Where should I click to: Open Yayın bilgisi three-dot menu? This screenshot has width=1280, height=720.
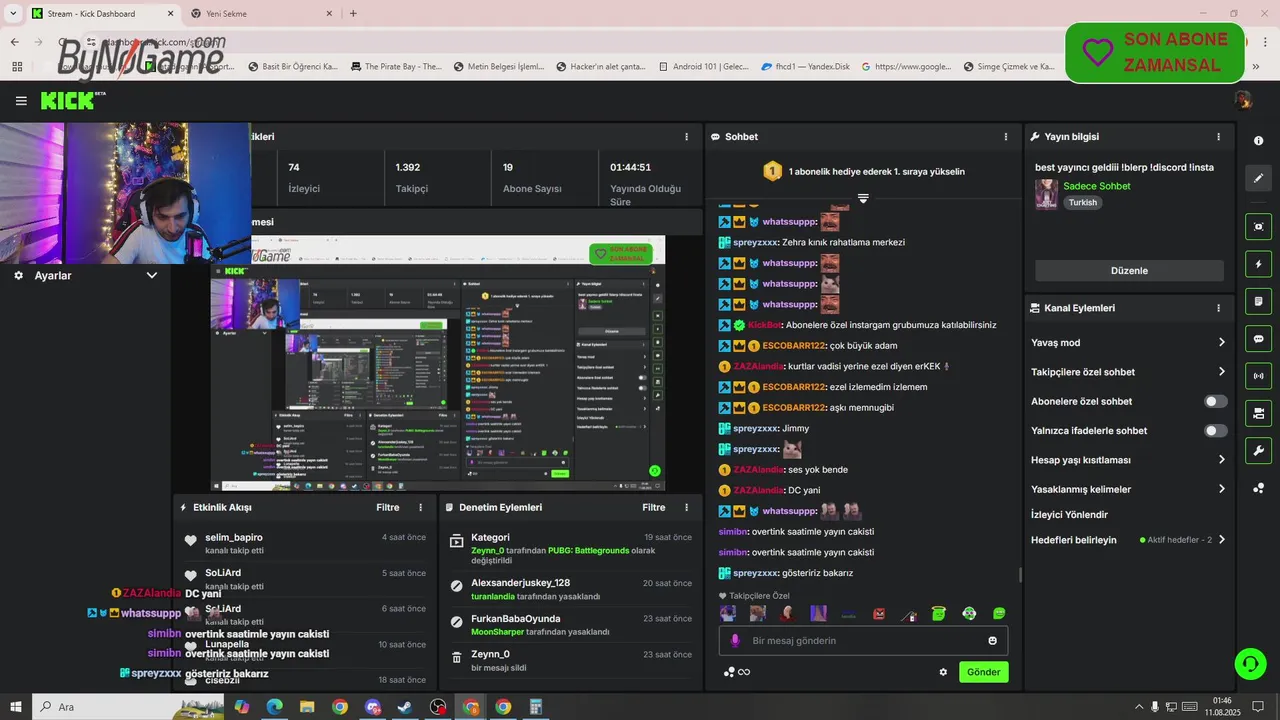[1218, 136]
